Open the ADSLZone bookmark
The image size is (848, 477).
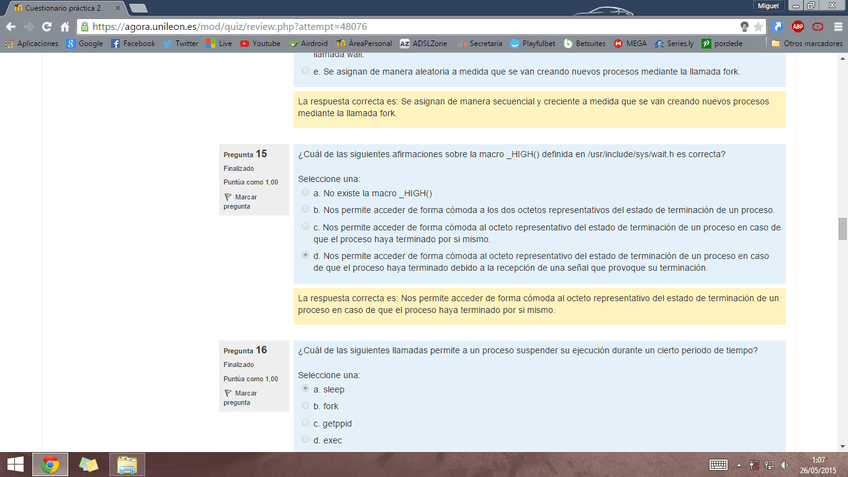[423, 43]
